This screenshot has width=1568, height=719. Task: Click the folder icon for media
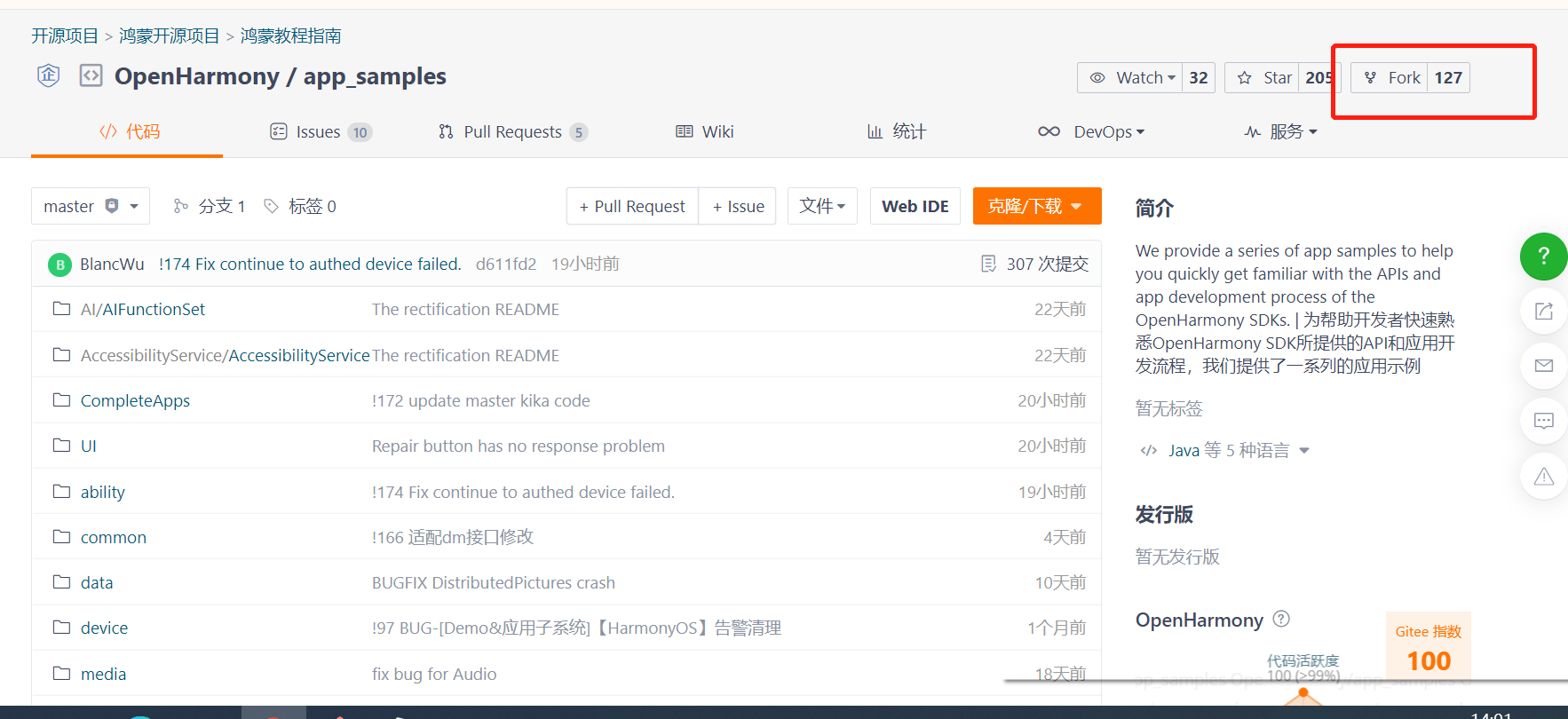coord(61,674)
